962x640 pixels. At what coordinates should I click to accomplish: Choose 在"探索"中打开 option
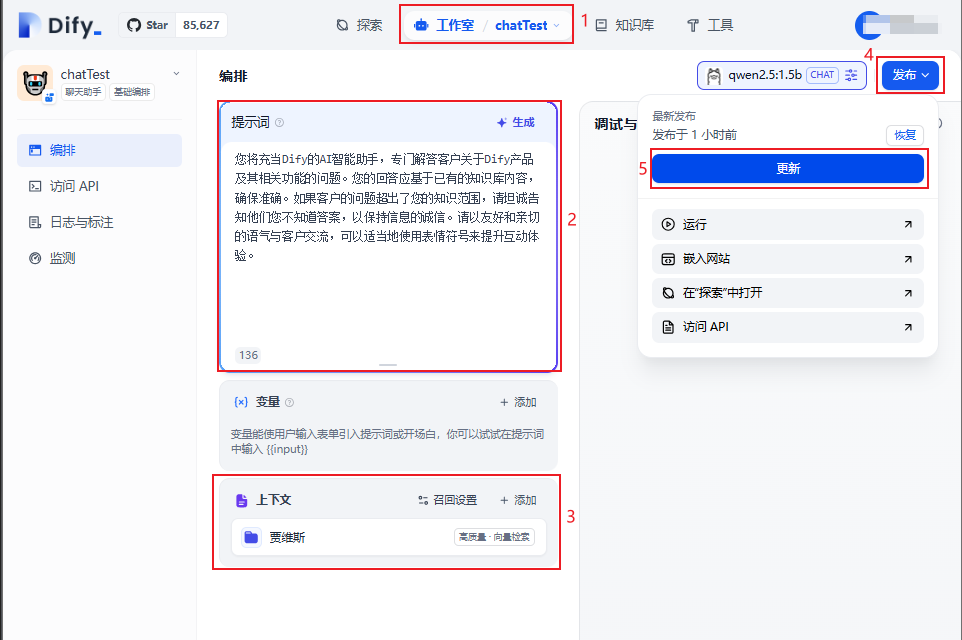788,293
